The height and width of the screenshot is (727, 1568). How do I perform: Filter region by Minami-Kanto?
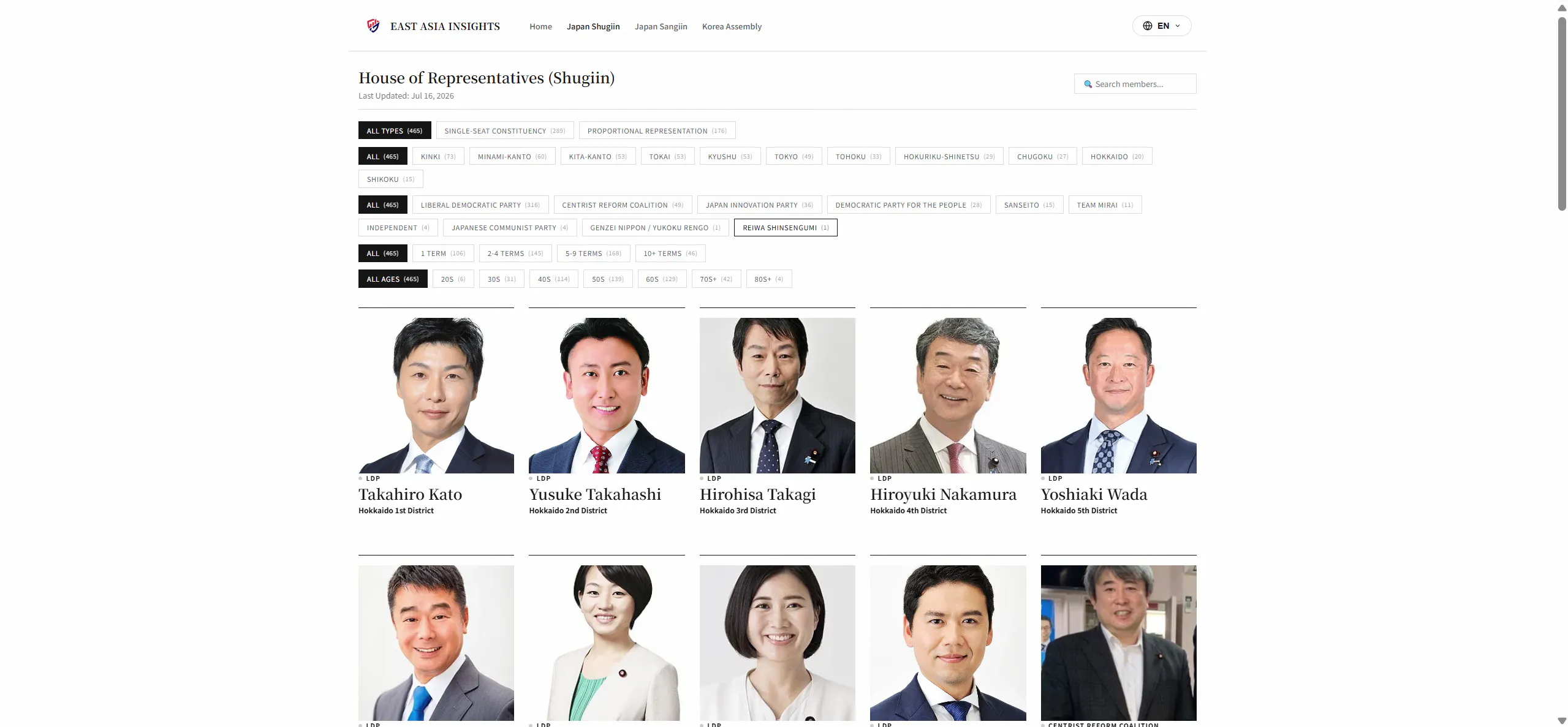click(512, 156)
